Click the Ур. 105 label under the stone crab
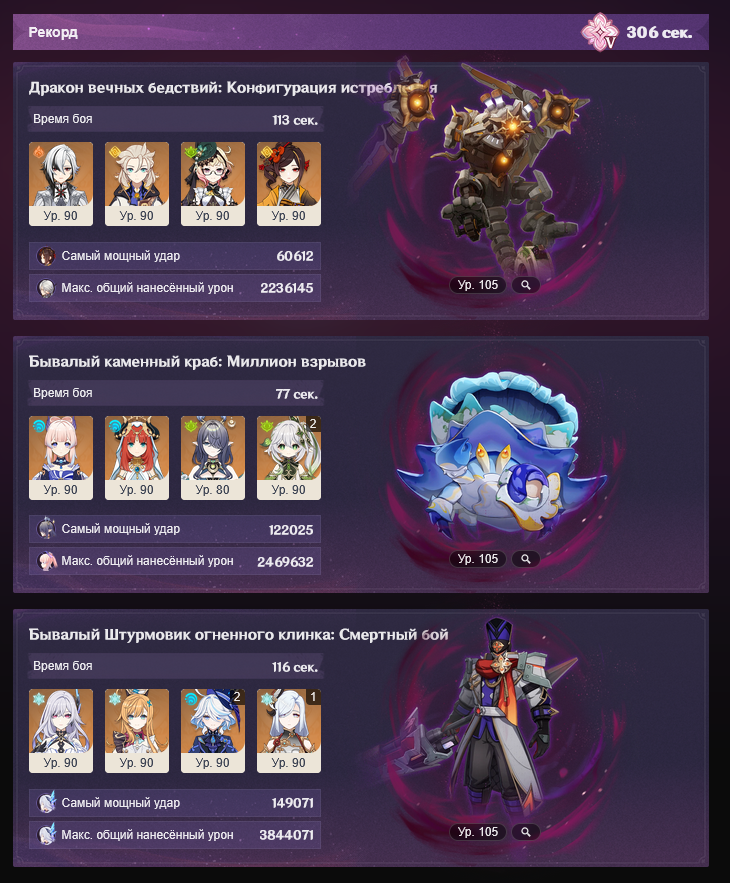Screen dimensions: 730x883 pyautogui.click(x=478, y=559)
